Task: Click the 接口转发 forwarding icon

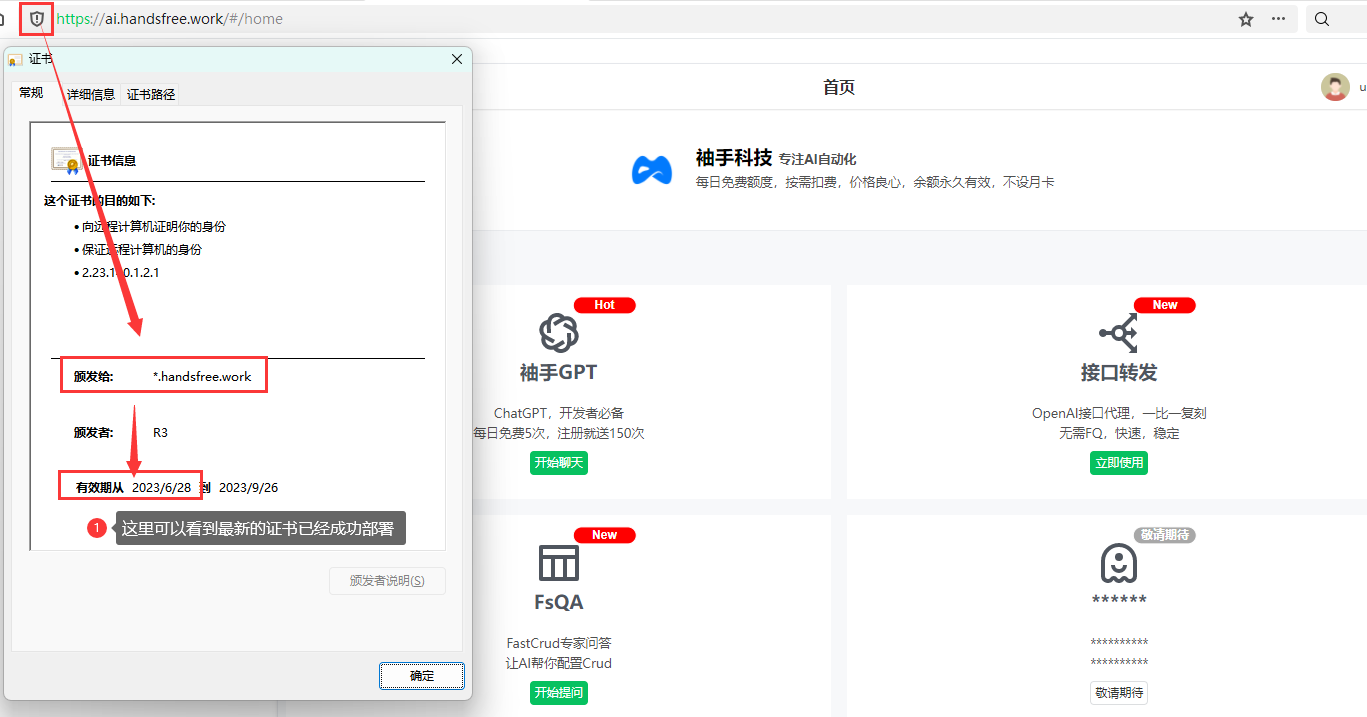Action: click(x=1118, y=332)
